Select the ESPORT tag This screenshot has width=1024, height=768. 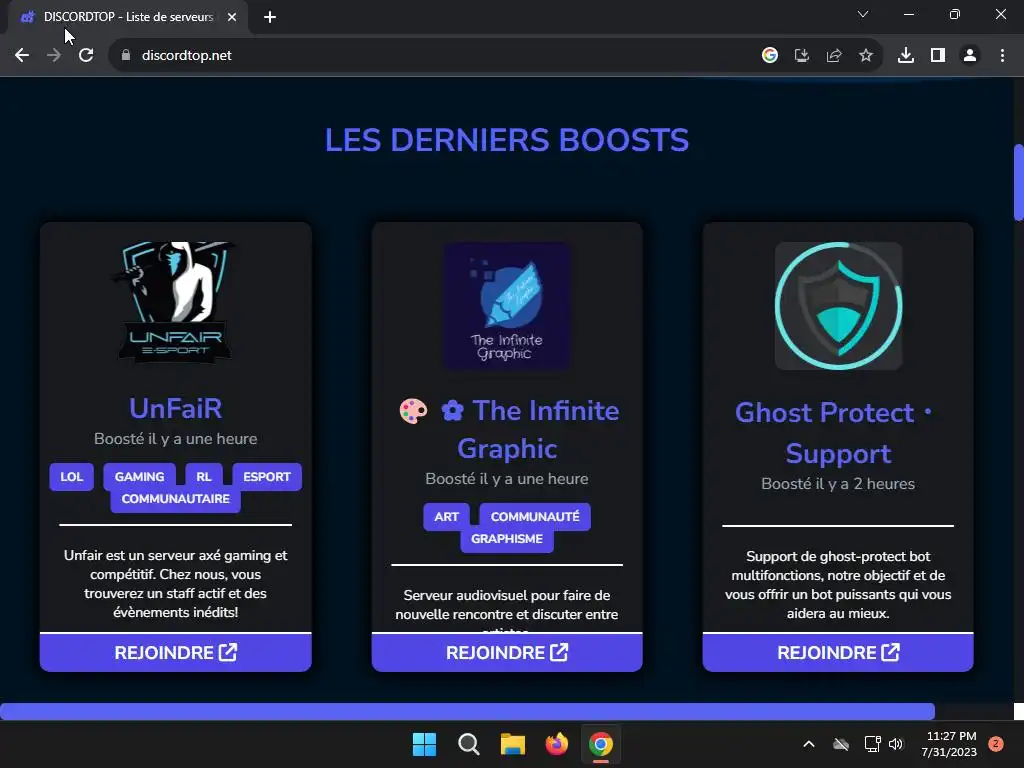click(x=266, y=477)
